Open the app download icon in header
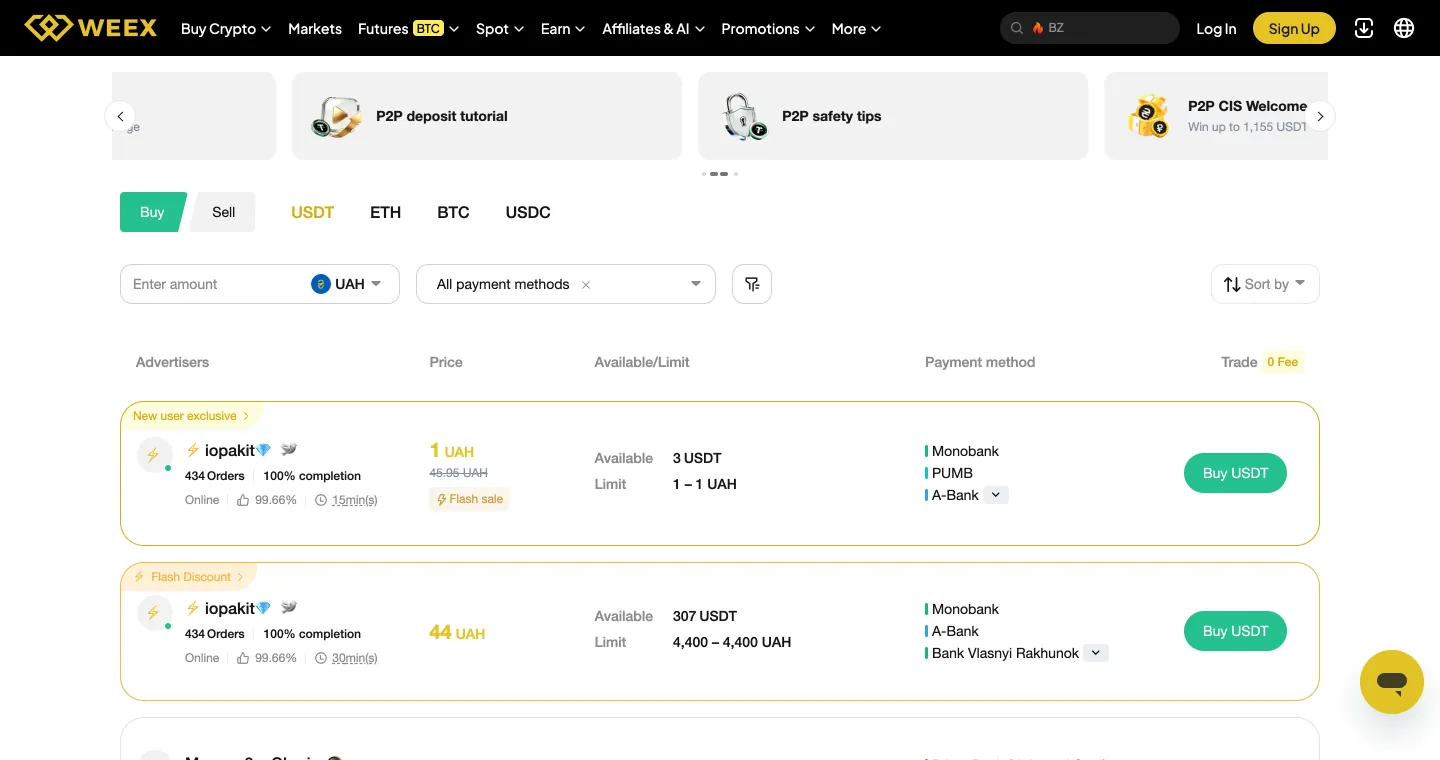Image resolution: width=1440 pixels, height=760 pixels. [1364, 28]
